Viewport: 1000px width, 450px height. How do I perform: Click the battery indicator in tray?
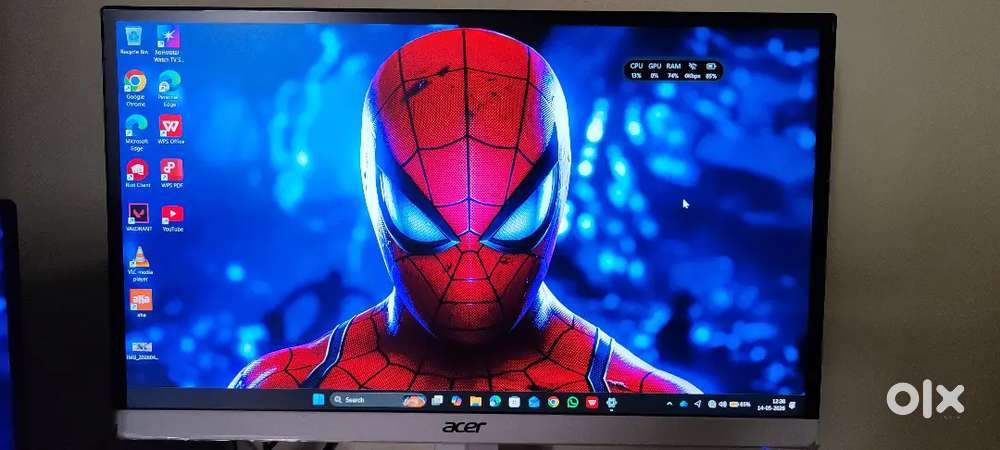click(740, 404)
